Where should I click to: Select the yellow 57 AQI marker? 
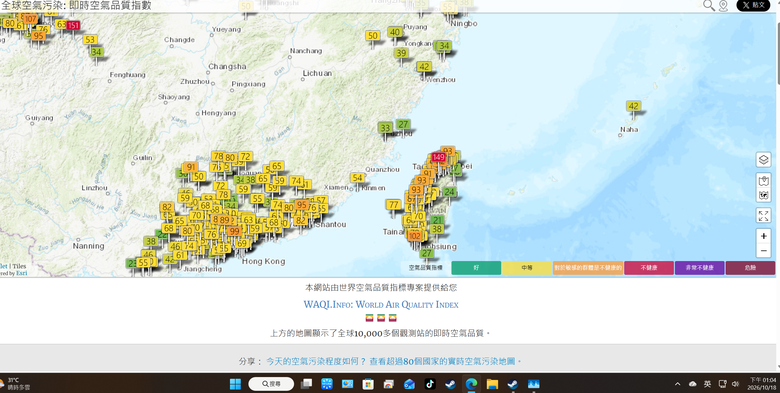coord(321,200)
